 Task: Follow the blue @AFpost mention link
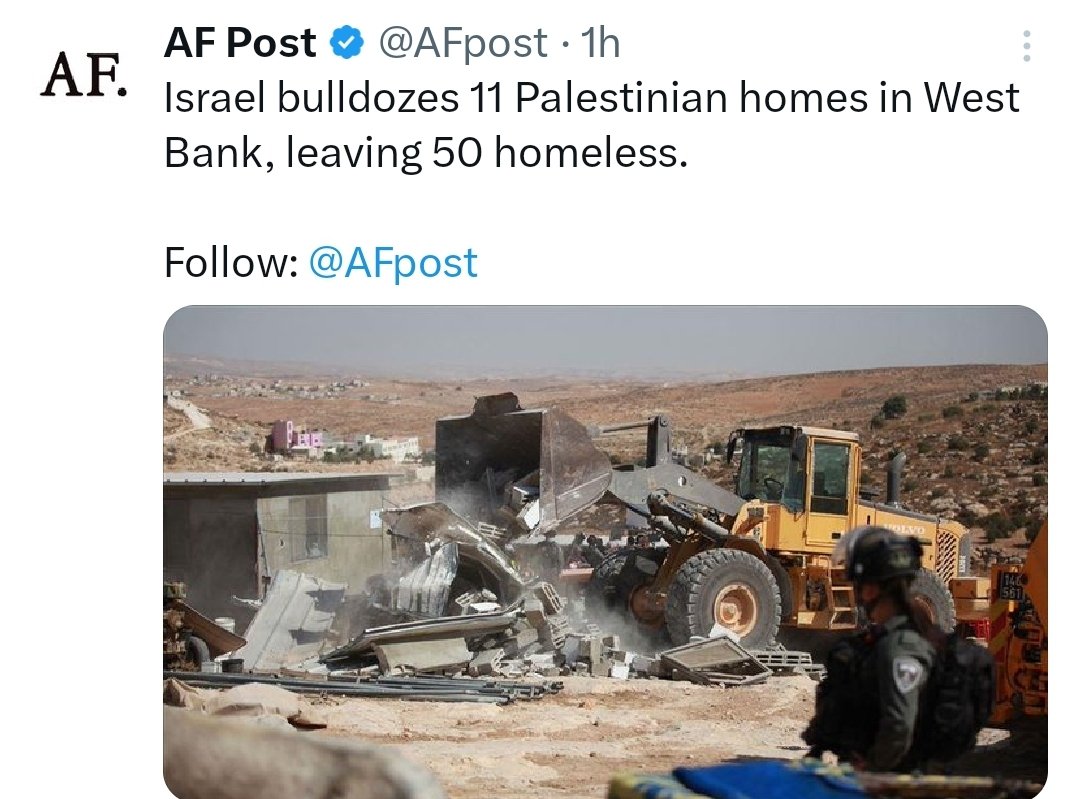tap(393, 263)
